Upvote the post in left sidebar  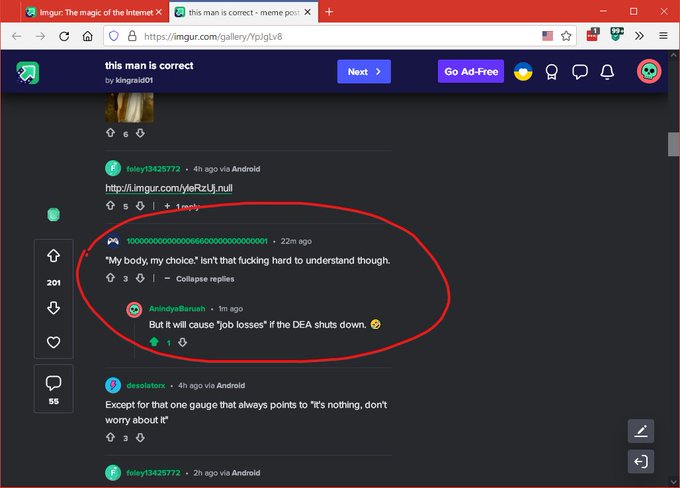[53, 255]
